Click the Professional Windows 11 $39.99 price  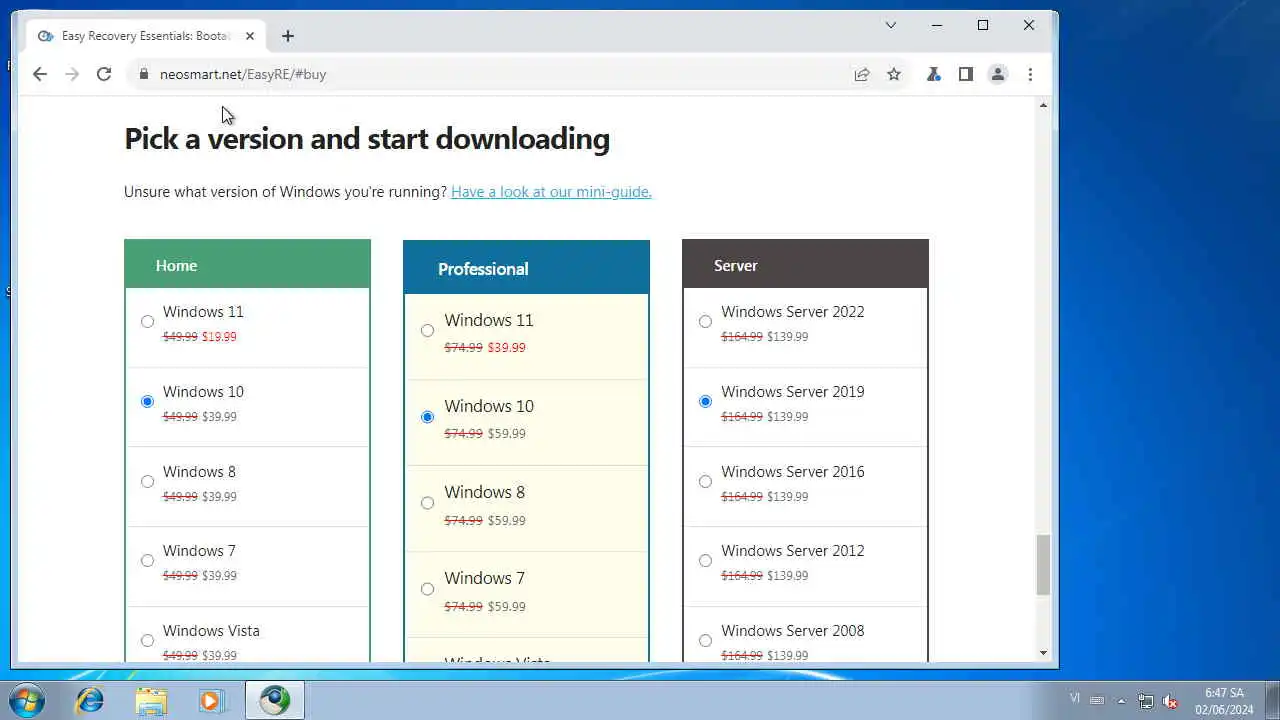pyautogui.click(x=506, y=347)
